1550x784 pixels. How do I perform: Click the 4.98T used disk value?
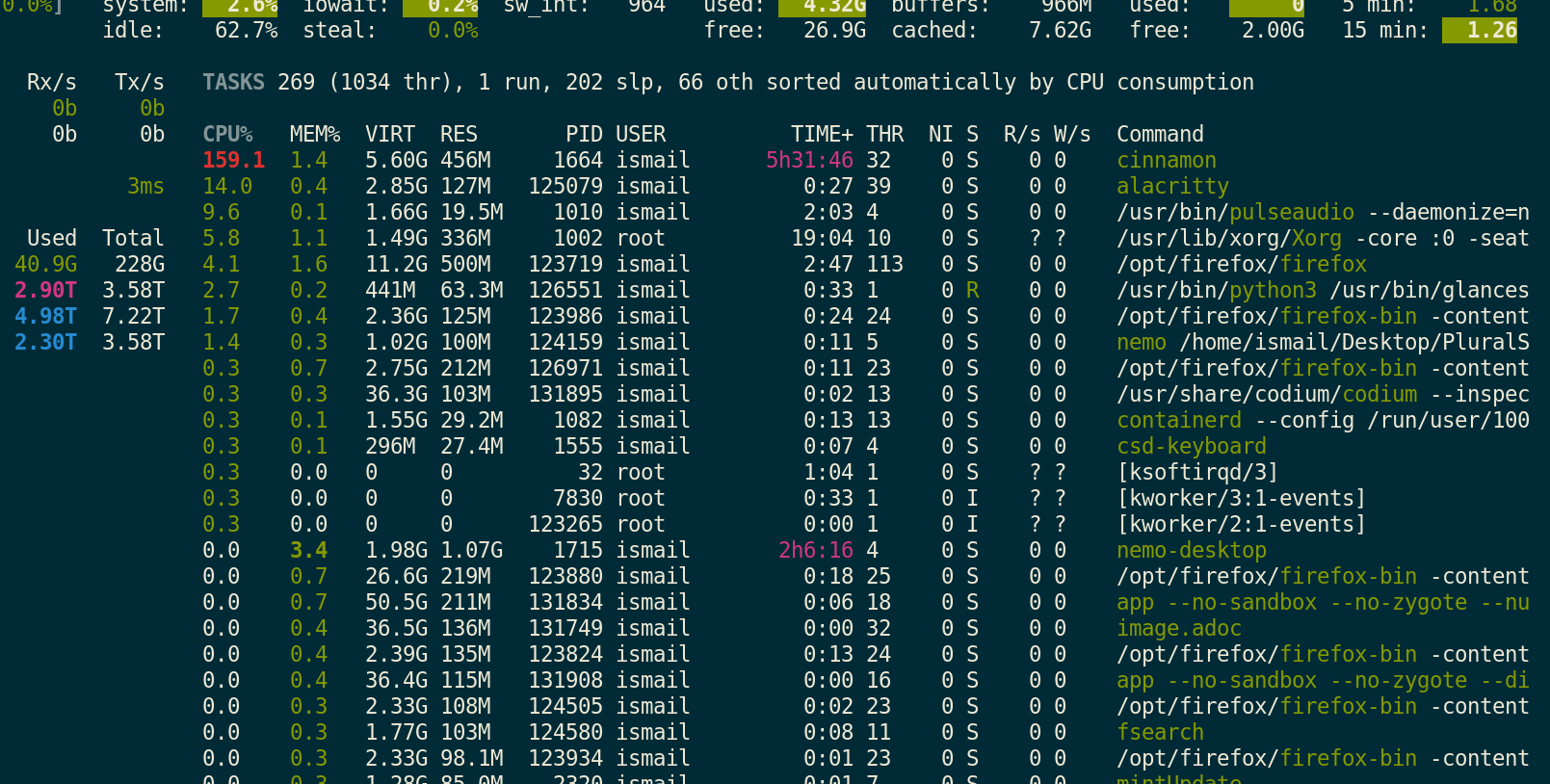tap(45, 316)
